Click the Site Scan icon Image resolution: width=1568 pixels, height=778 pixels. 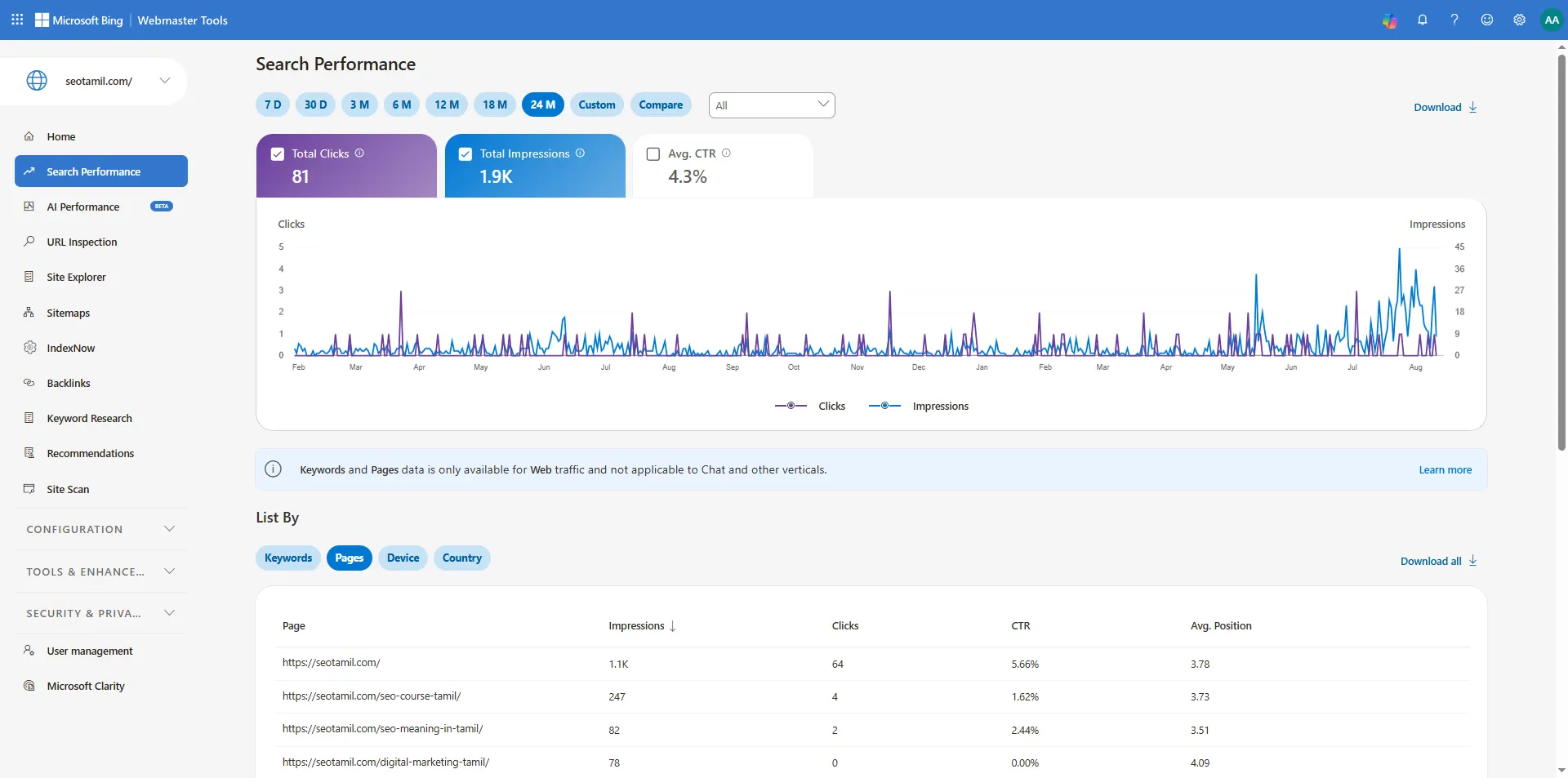[x=29, y=489]
